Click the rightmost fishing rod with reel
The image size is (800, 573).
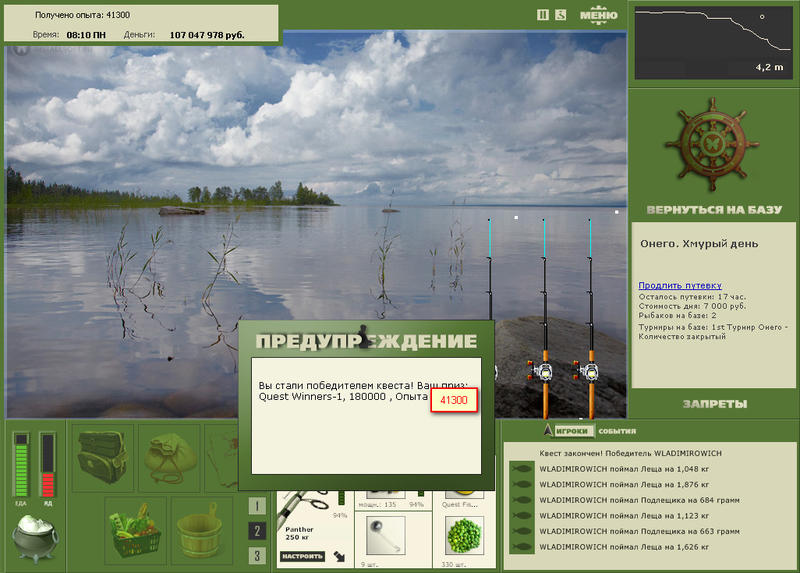coord(590,320)
